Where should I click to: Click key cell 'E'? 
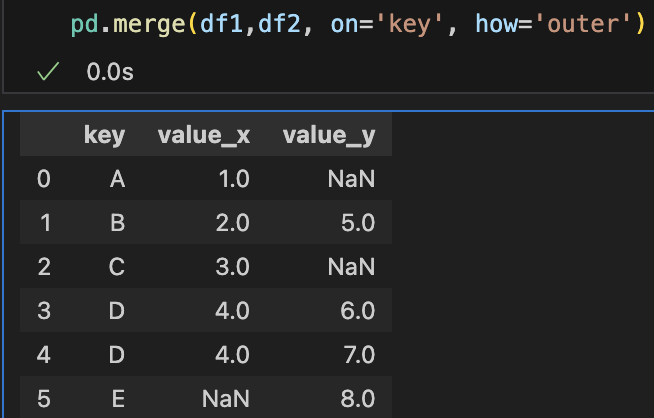(118, 399)
